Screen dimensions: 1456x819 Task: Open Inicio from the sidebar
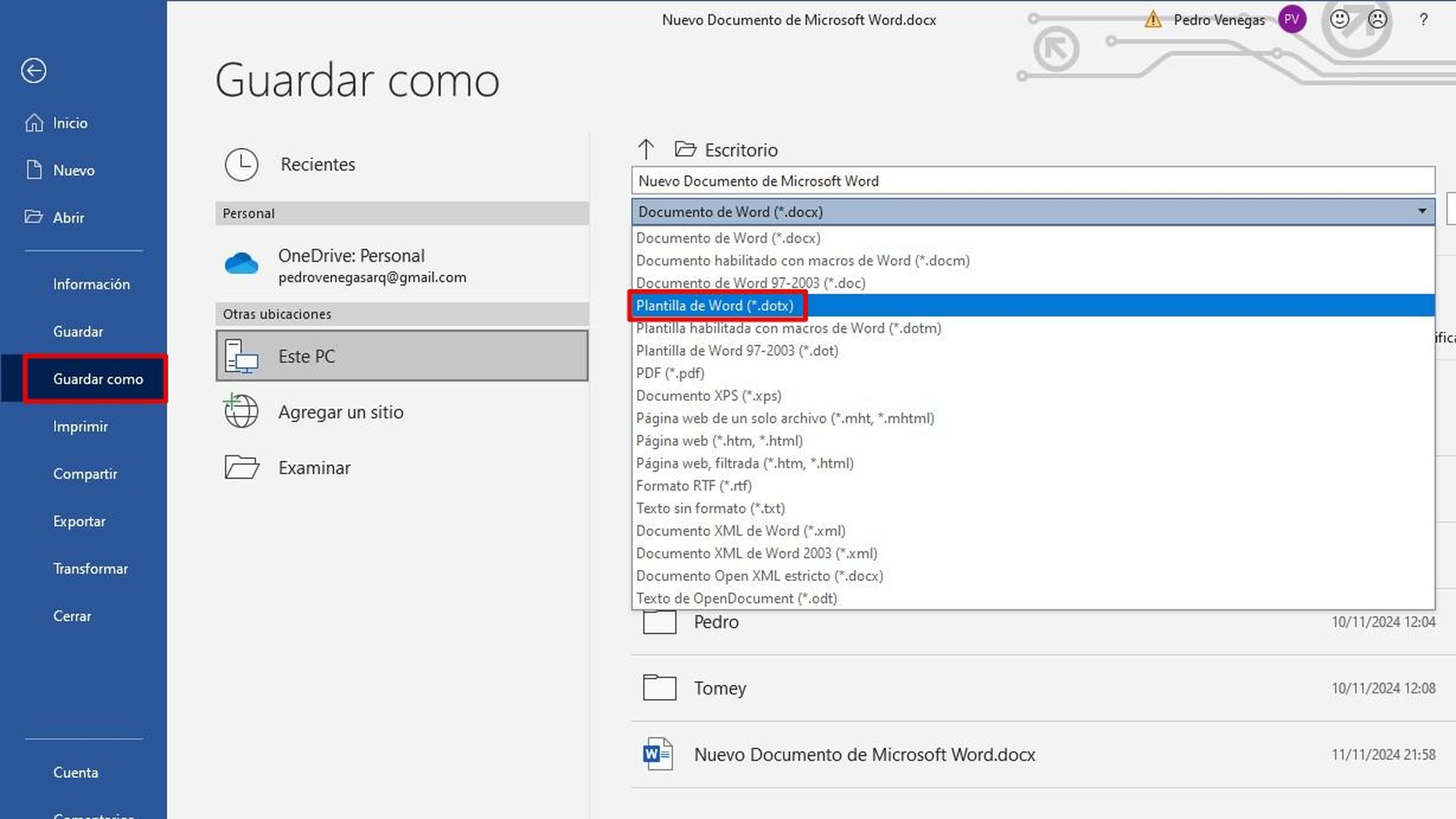tap(70, 123)
